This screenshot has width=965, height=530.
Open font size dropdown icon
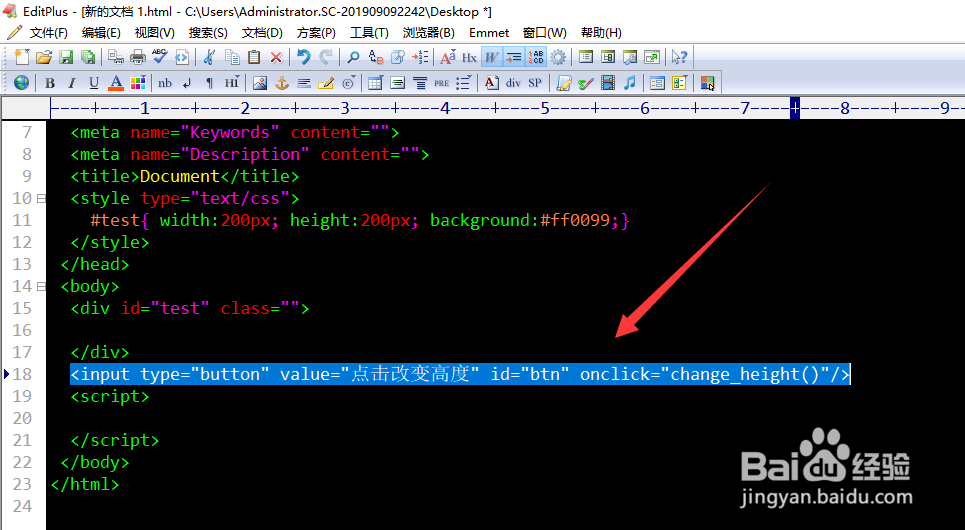point(448,57)
